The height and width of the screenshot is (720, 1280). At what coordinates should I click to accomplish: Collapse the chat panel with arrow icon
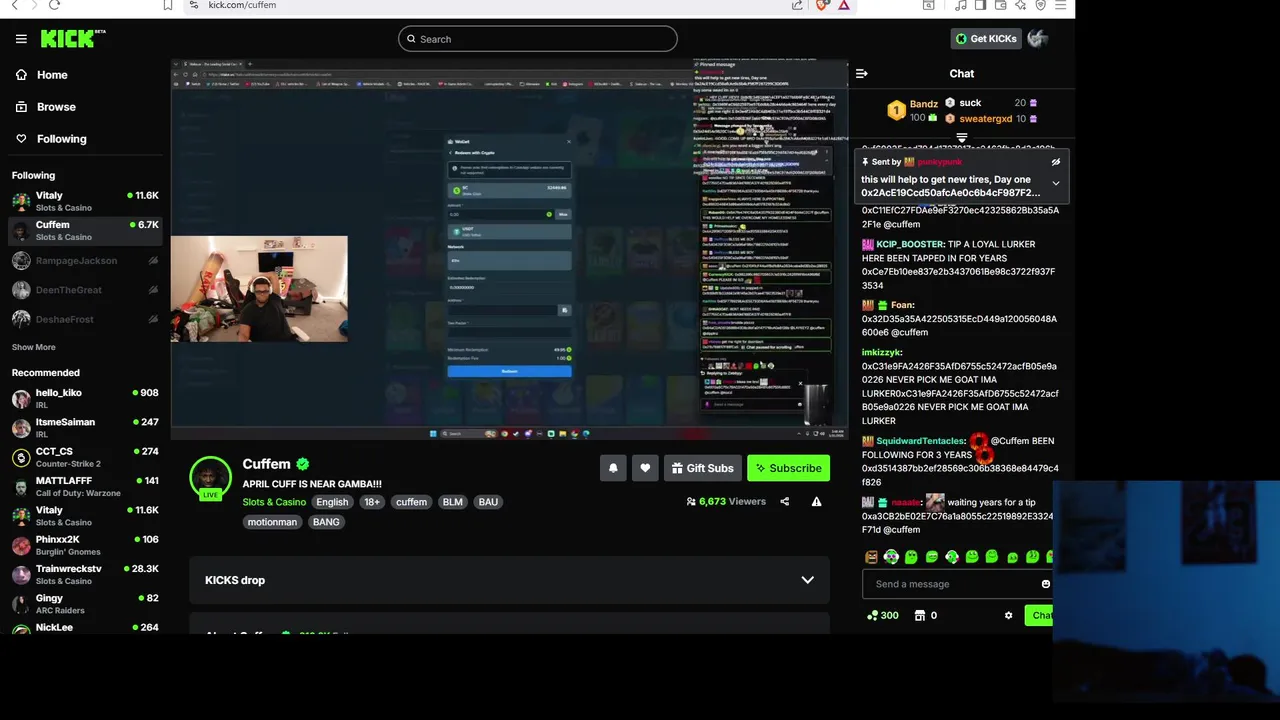click(862, 73)
